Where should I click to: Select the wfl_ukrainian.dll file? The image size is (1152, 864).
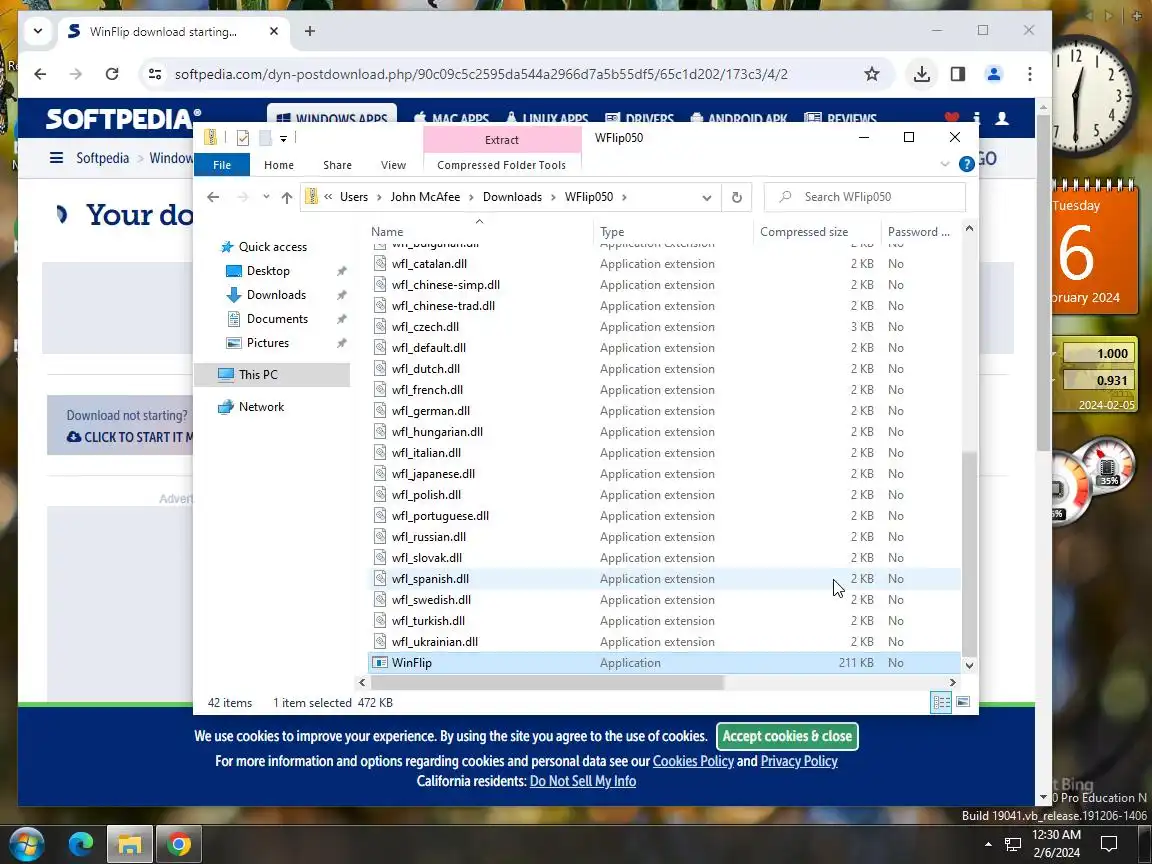pos(663,642)
